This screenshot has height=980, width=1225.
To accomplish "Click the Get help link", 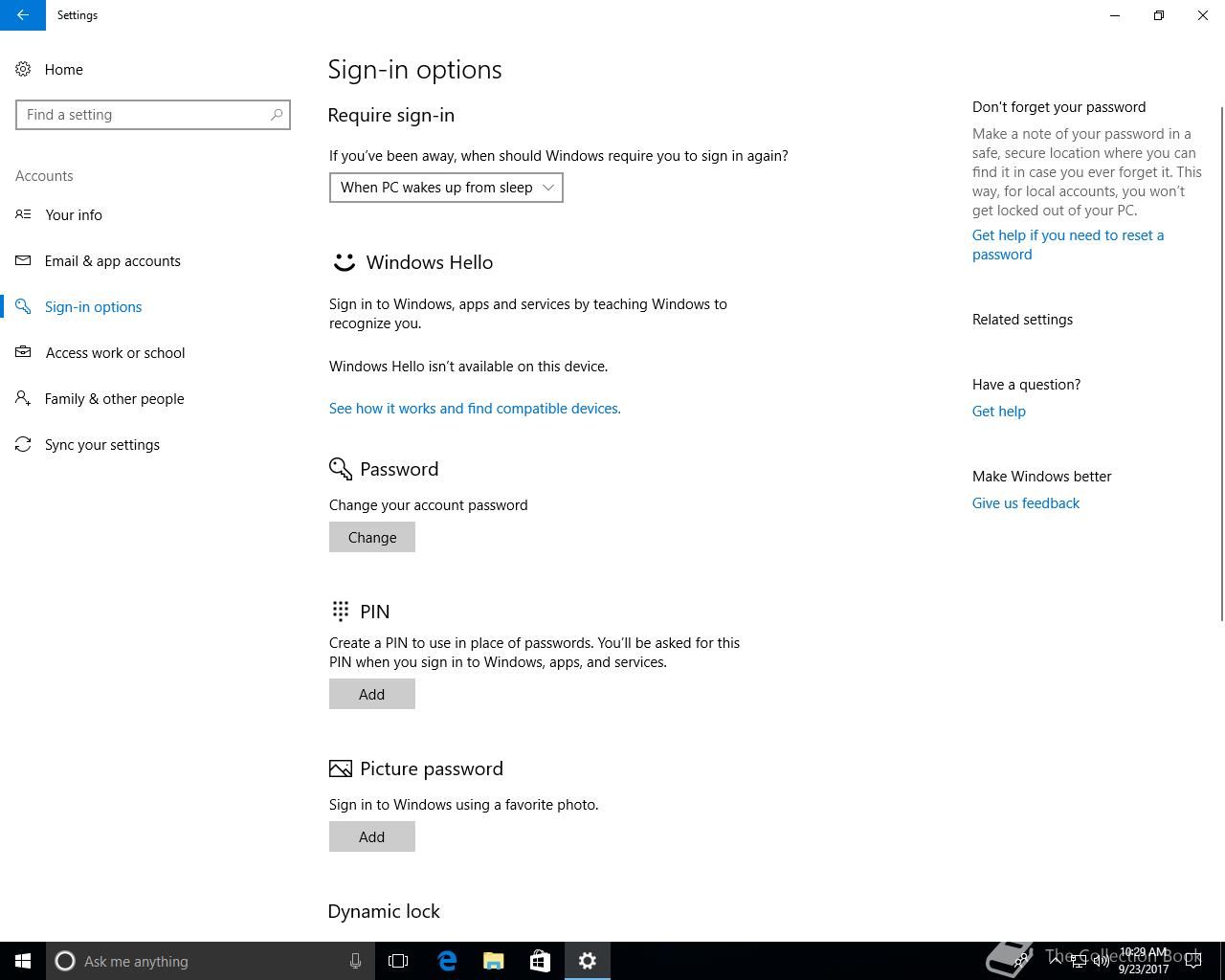I will [999, 411].
